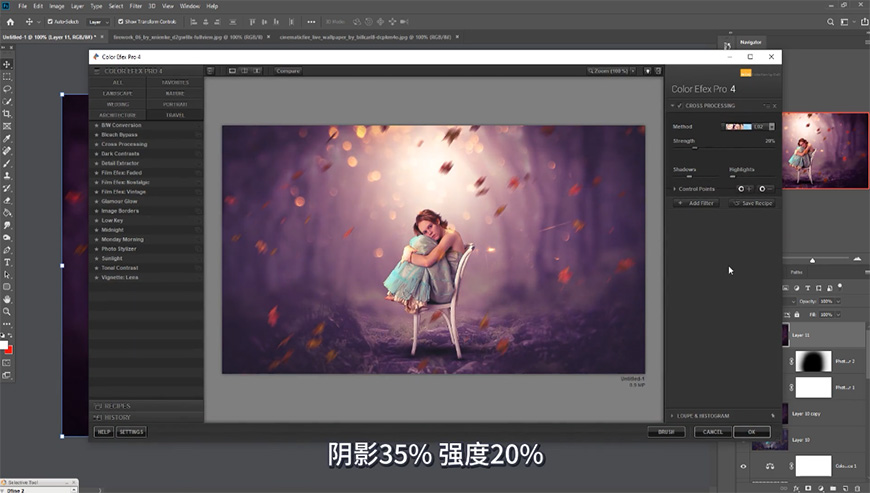Select the Brush tool
The width and height of the screenshot is (870, 493).
(x=7, y=164)
